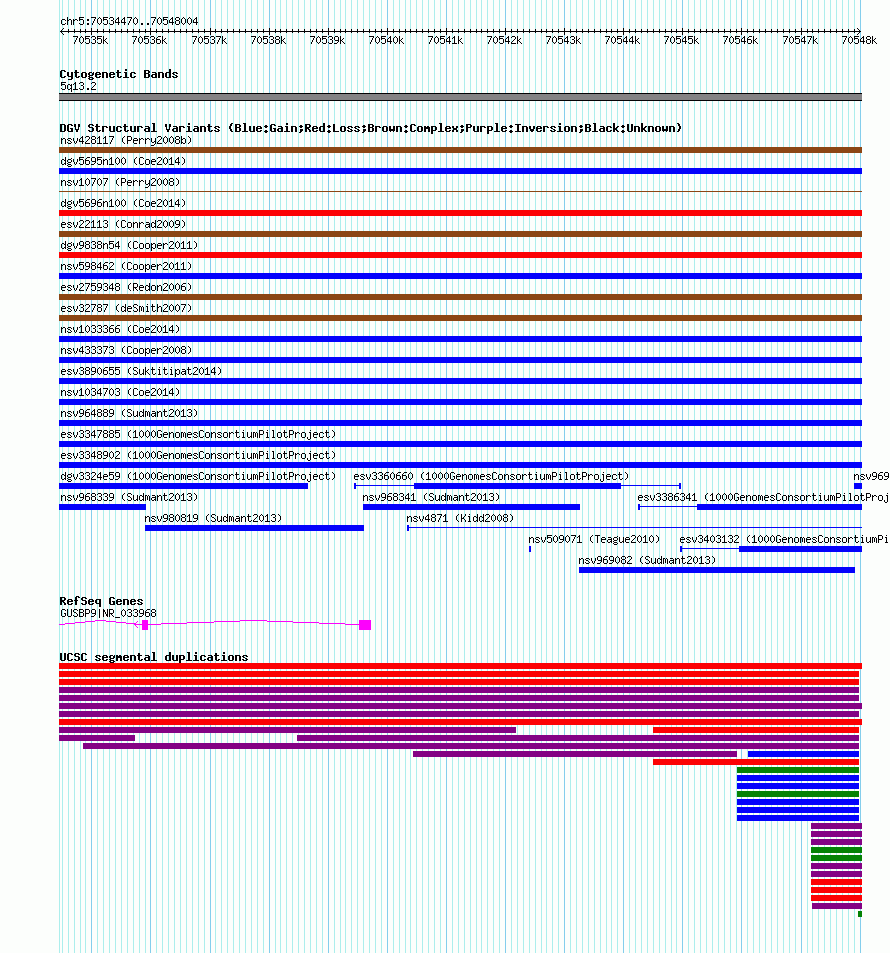Click the larger magenta GUSBP9 exon box
This screenshot has width=890, height=953.
(365, 625)
